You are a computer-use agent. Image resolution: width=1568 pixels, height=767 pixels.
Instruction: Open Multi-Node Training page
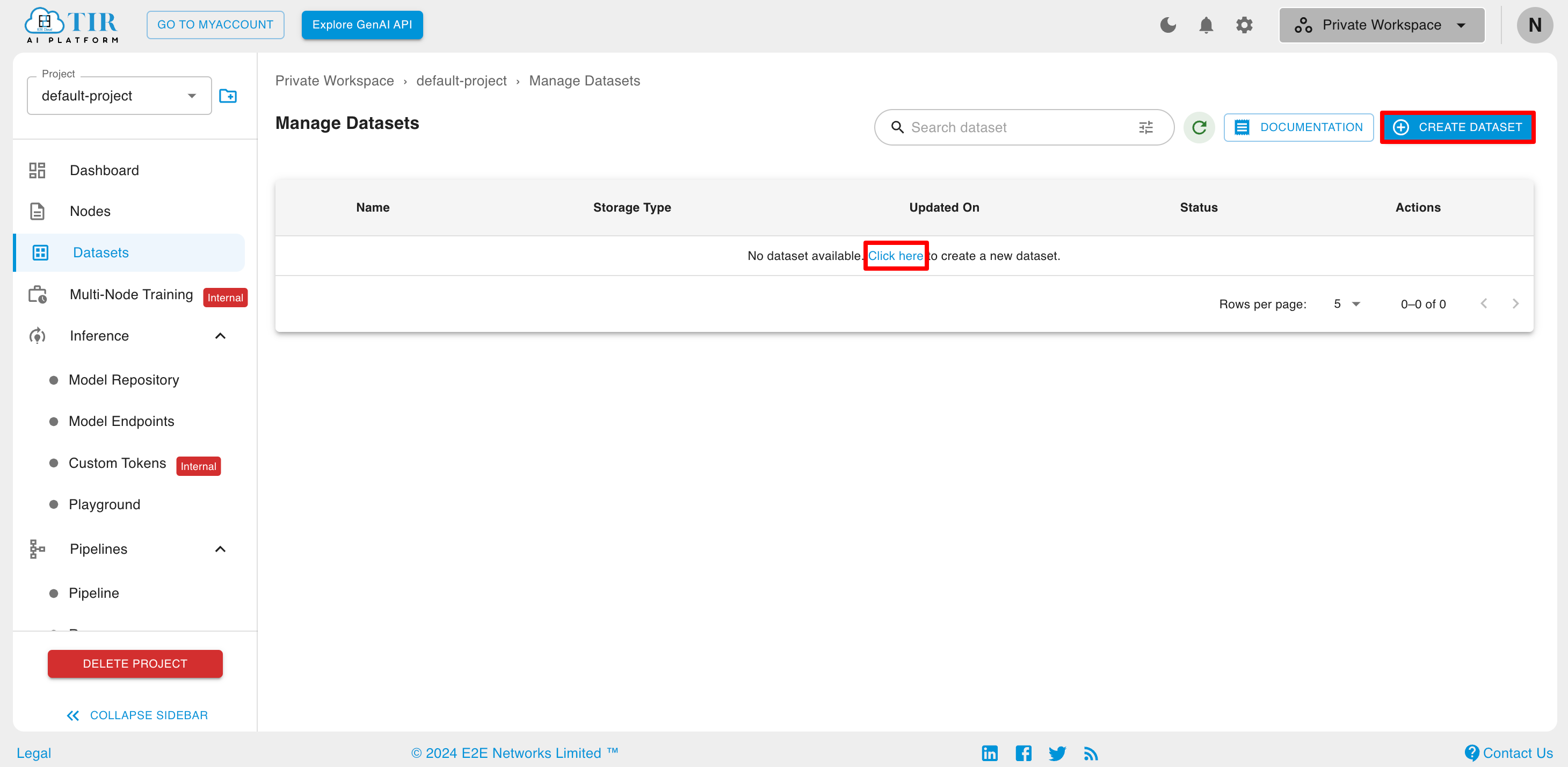(x=131, y=295)
